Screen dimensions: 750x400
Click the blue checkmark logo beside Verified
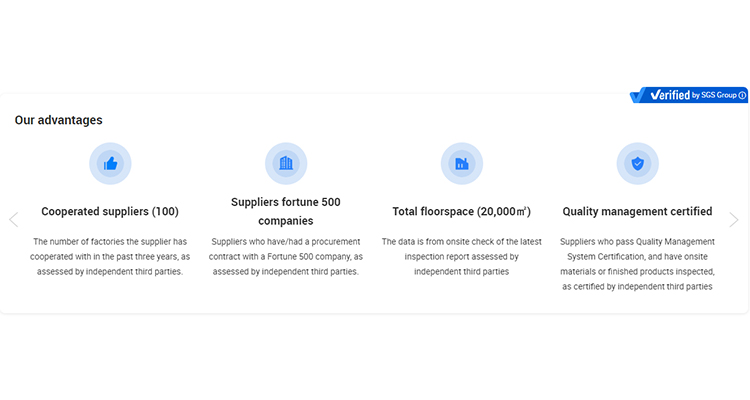(x=639, y=96)
